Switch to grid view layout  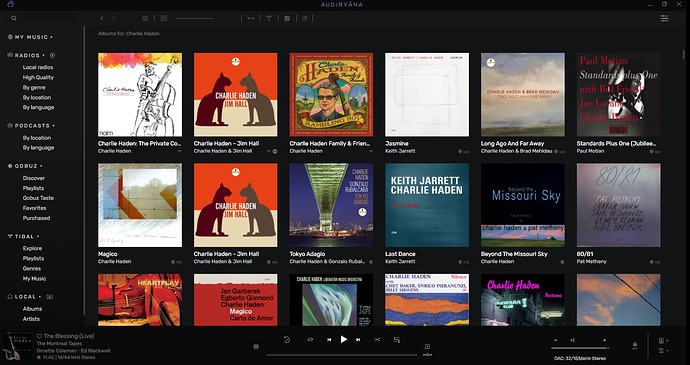pos(145,18)
